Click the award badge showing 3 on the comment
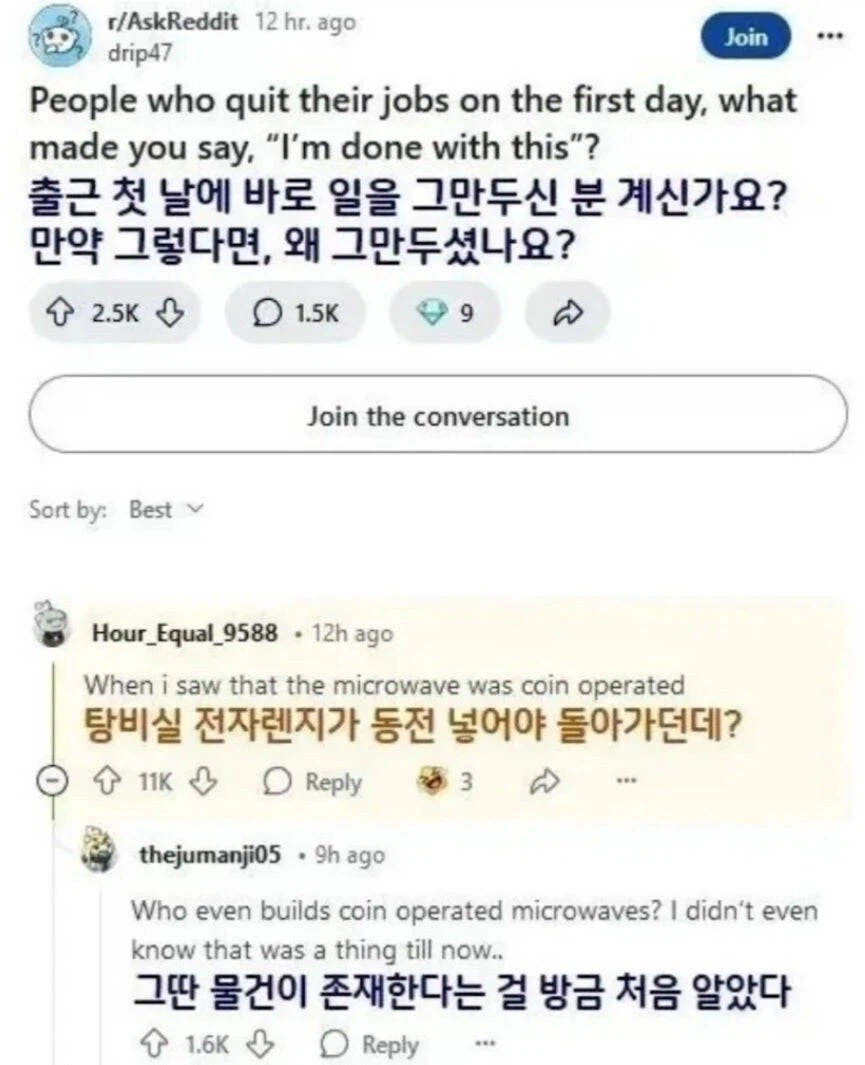This screenshot has height=1065, width=865. coord(435,781)
